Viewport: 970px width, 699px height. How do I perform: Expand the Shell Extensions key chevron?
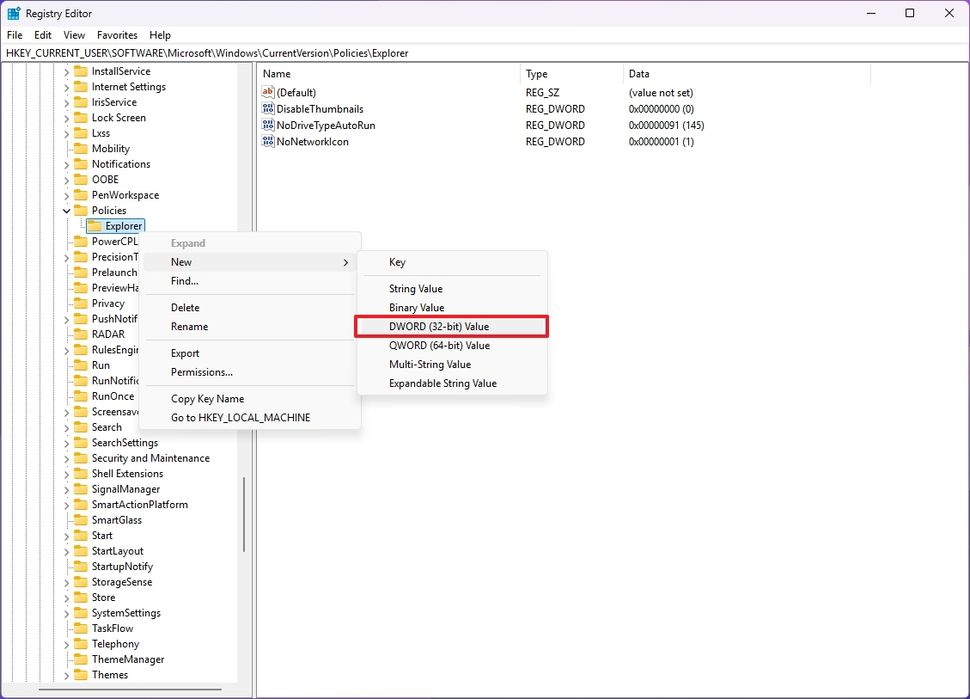click(x=66, y=473)
